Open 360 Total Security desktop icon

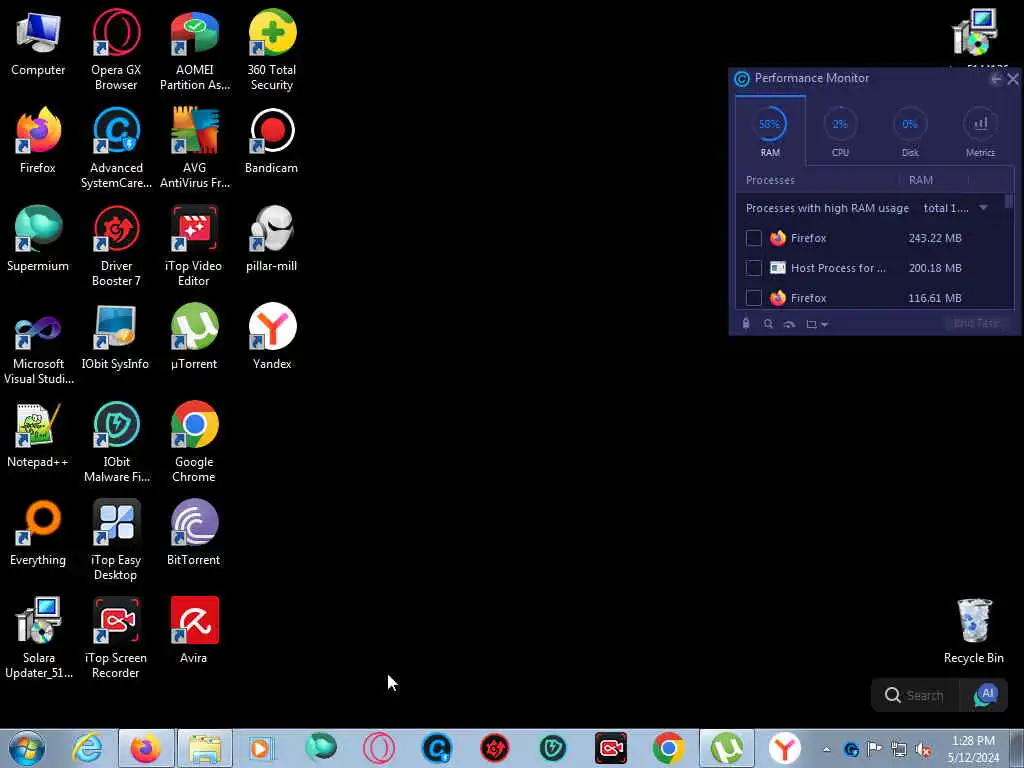click(272, 50)
